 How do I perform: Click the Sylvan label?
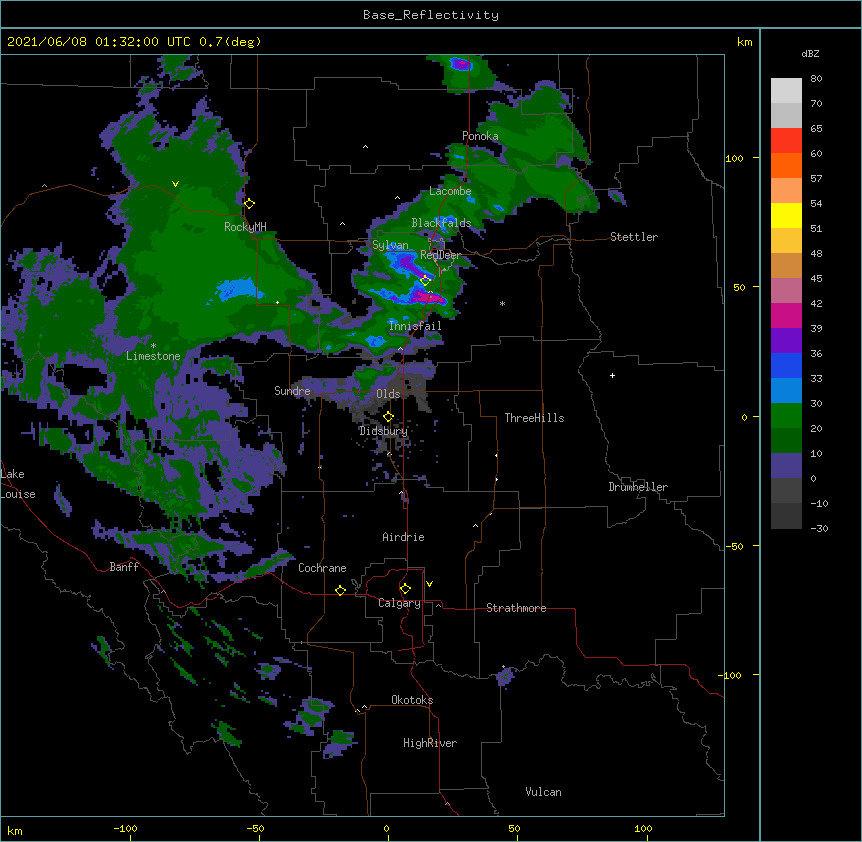click(390, 245)
